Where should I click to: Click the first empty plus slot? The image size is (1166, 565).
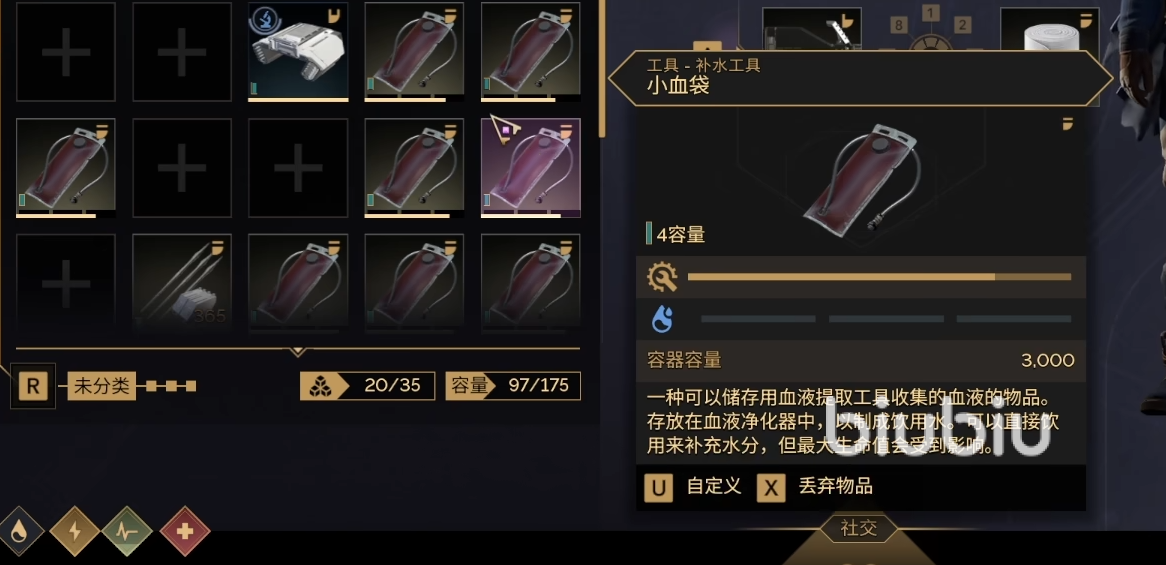point(65,52)
